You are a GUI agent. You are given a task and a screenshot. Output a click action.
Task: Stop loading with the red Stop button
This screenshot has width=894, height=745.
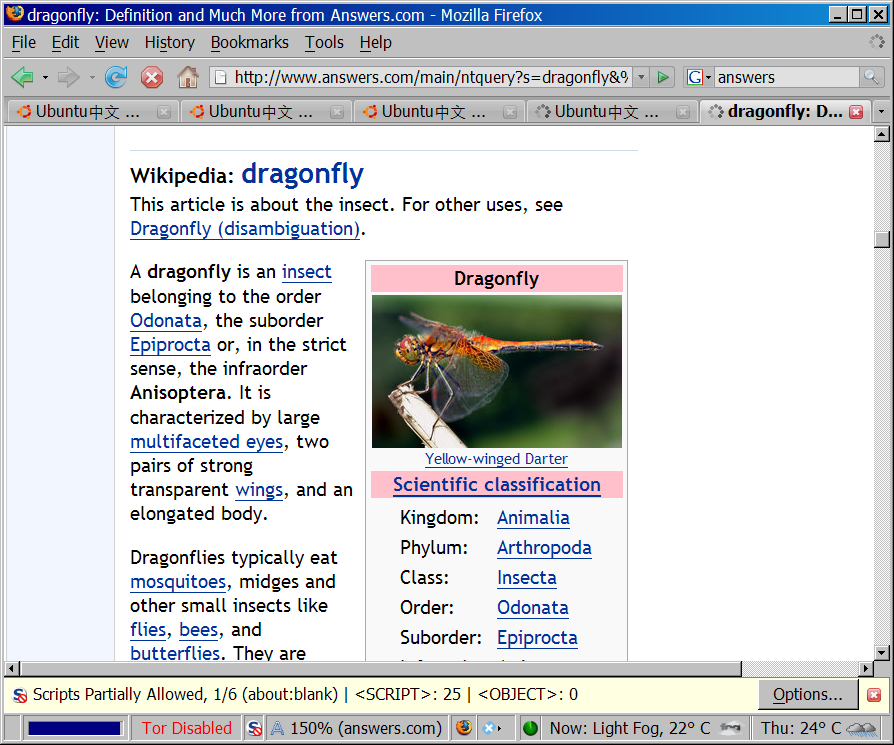pos(152,77)
